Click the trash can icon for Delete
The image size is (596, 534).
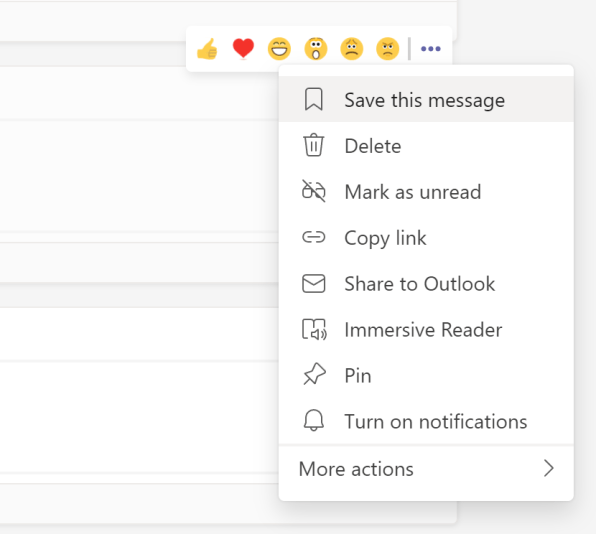[314, 145]
